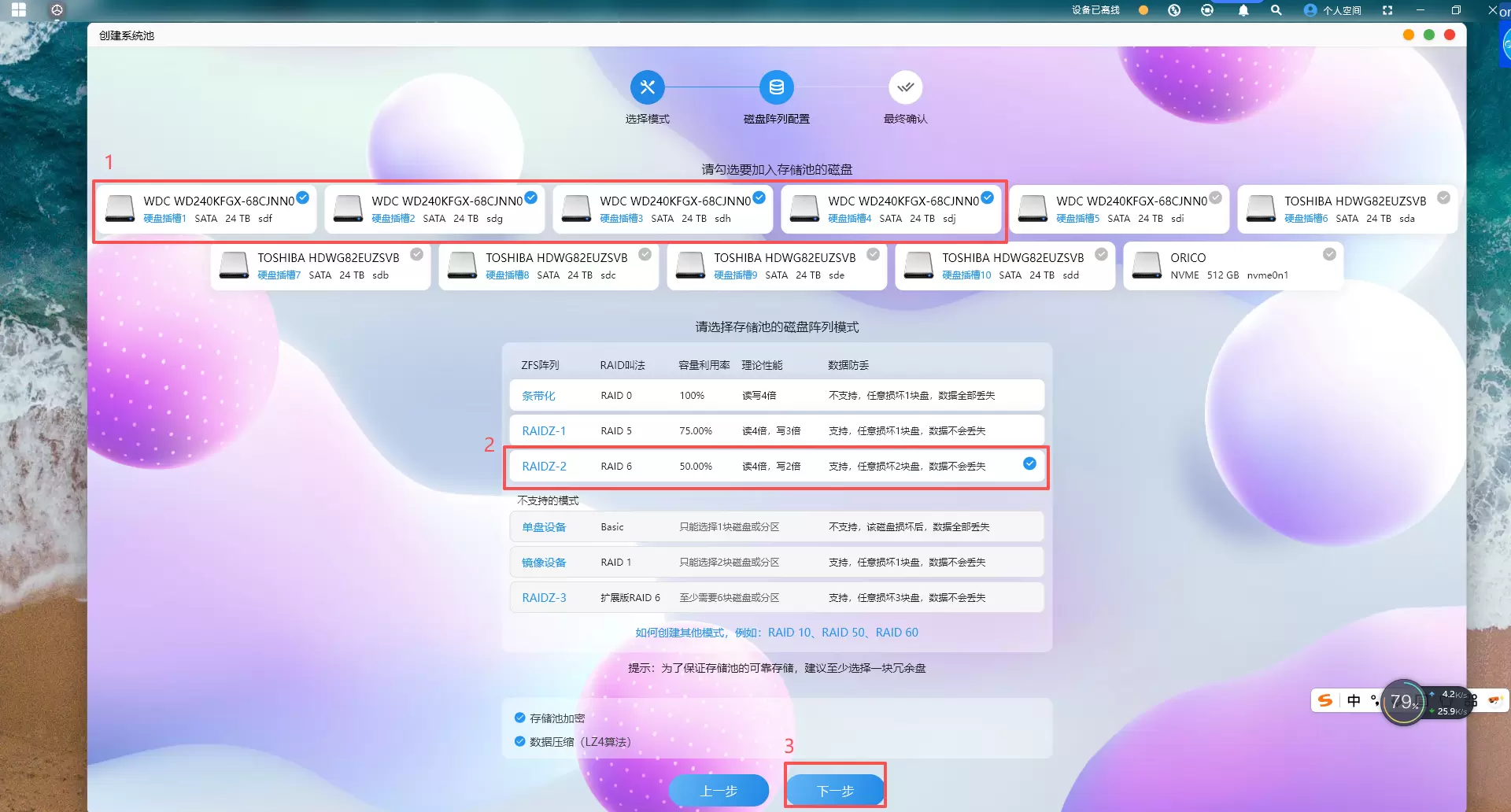The height and width of the screenshot is (812, 1511).
Task: Click the search magnifier icon
Action: pyautogui.click(x=1276, y=10)
